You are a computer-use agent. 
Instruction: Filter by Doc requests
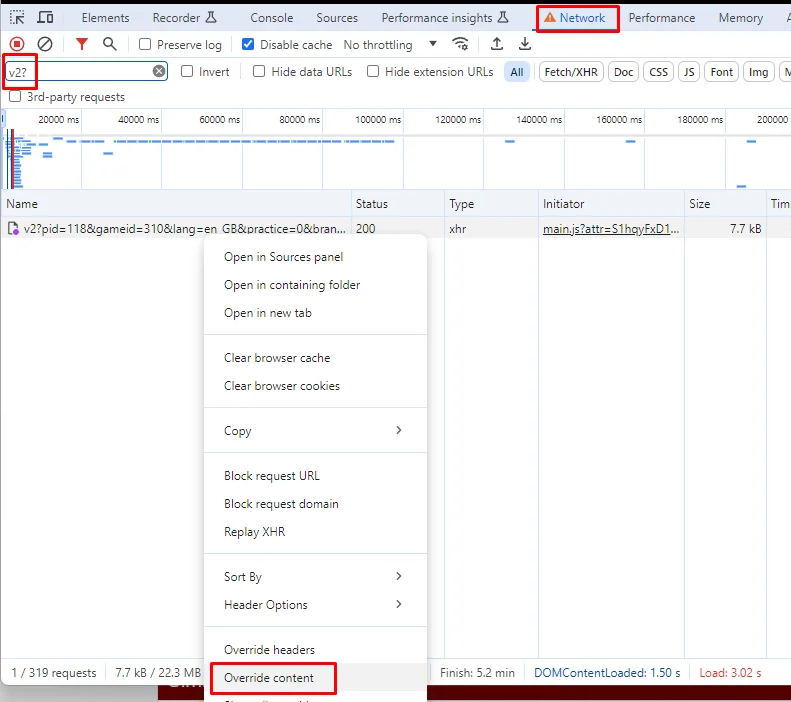(x=624, y=72)
